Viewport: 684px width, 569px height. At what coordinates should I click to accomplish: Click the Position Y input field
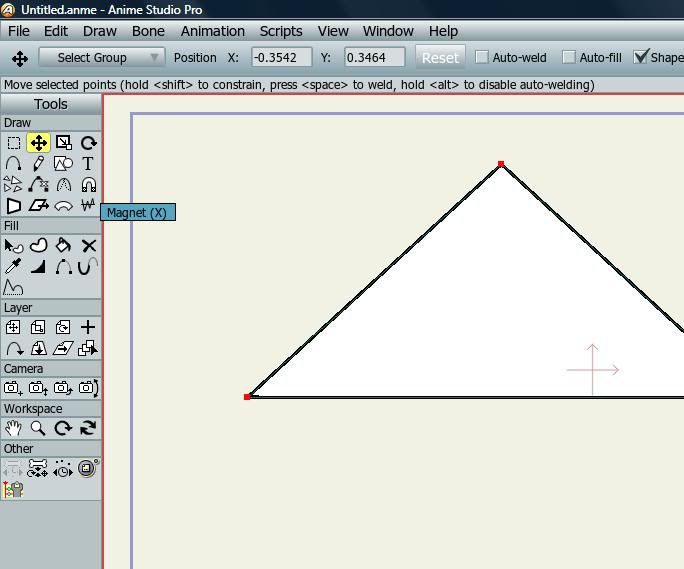(374, 58)
